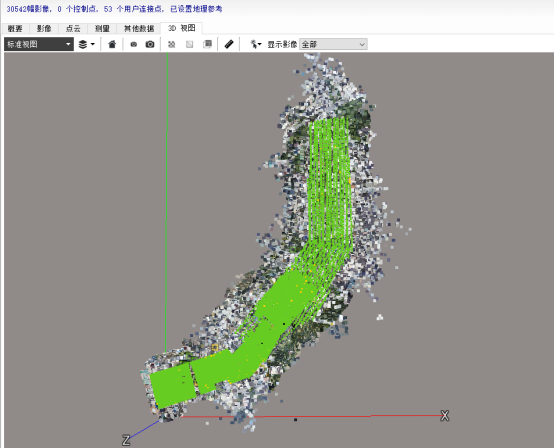Screen dimensions: 554x448
Task: Select the ruler measurement tool
Action: pos(229,44)
